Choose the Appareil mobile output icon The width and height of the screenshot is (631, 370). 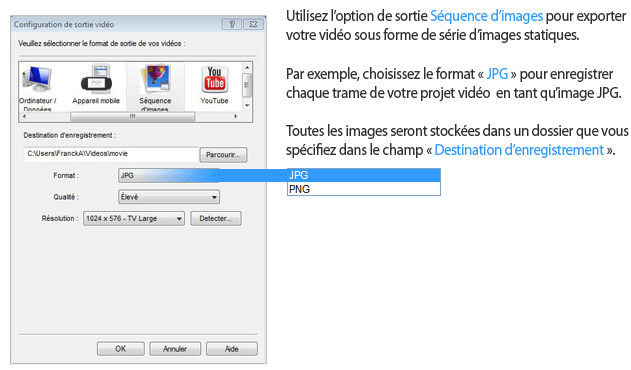[x=96, y=85]
